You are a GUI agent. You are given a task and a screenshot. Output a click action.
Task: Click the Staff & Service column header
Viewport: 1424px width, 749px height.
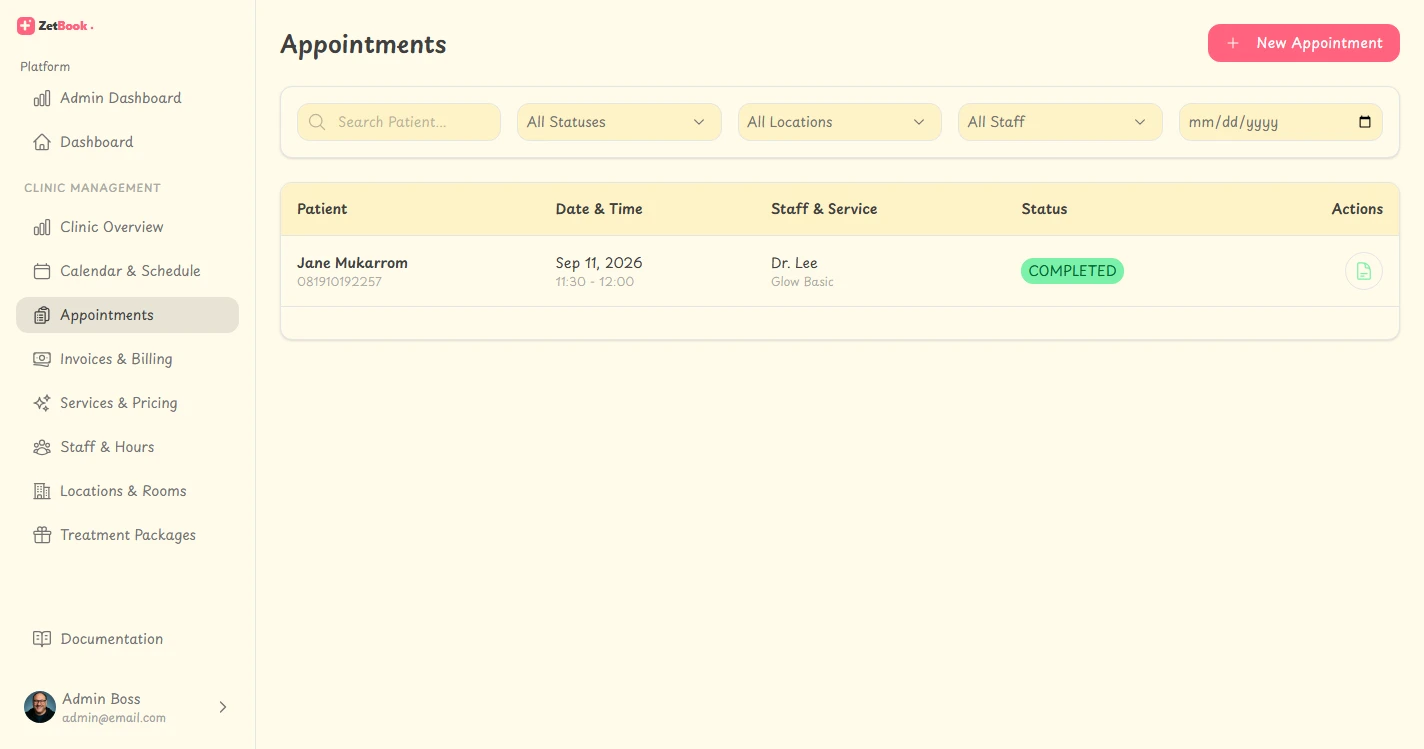824,209
